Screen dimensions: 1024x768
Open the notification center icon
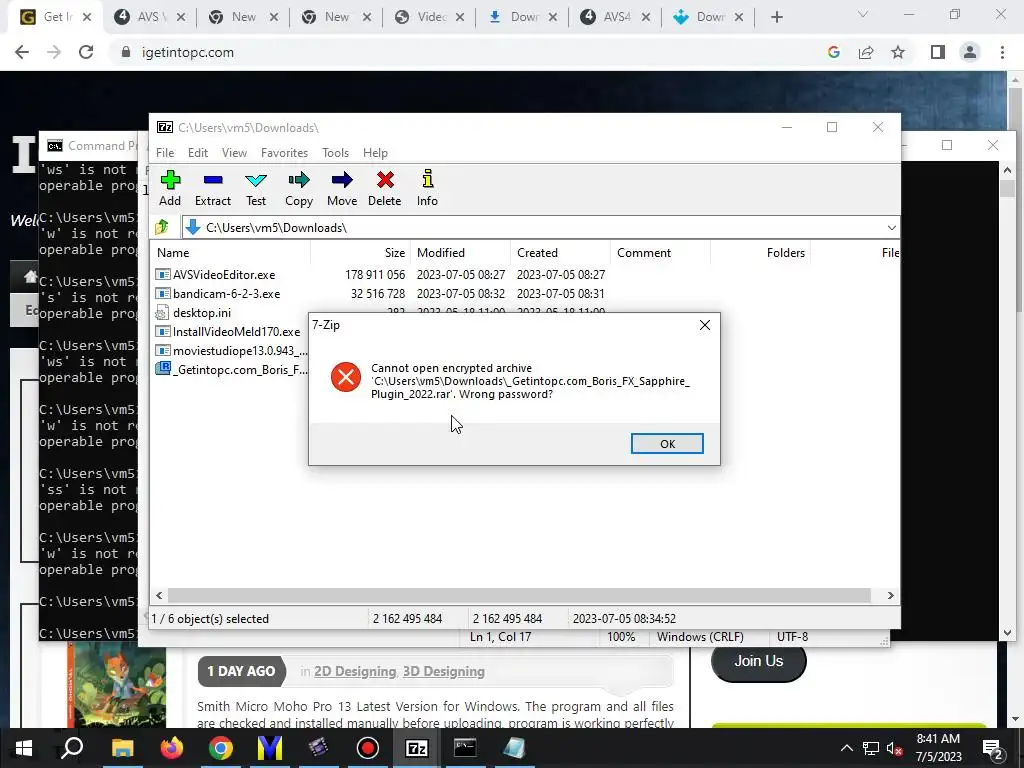click(993, 748)
